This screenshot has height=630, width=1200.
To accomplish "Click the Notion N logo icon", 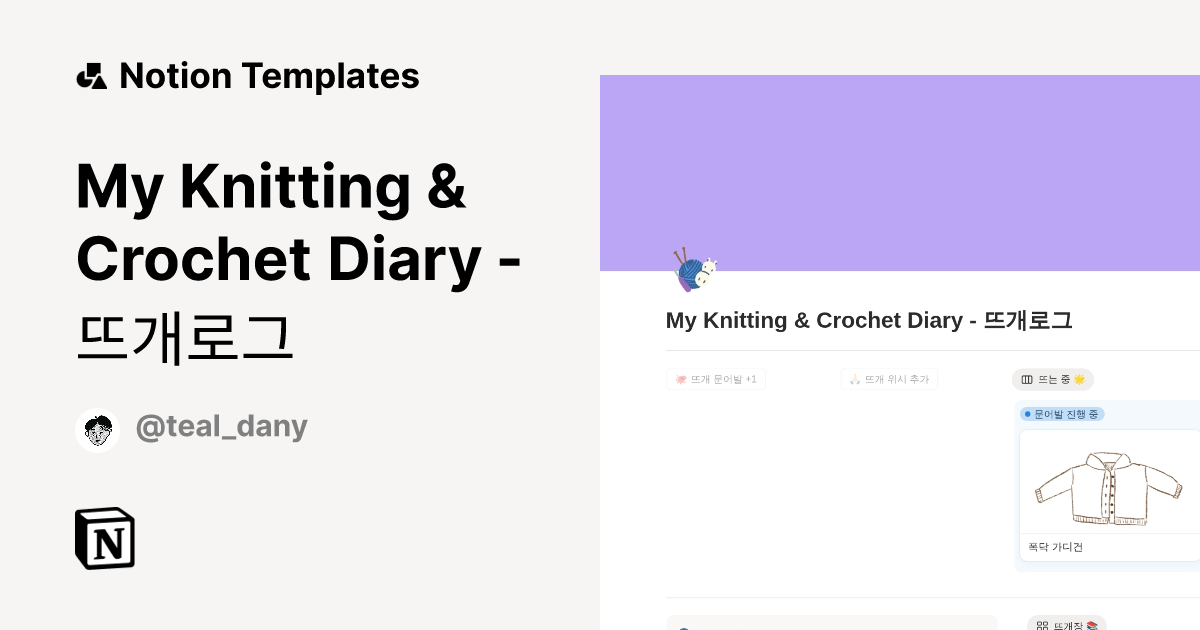I will [105, 537].
